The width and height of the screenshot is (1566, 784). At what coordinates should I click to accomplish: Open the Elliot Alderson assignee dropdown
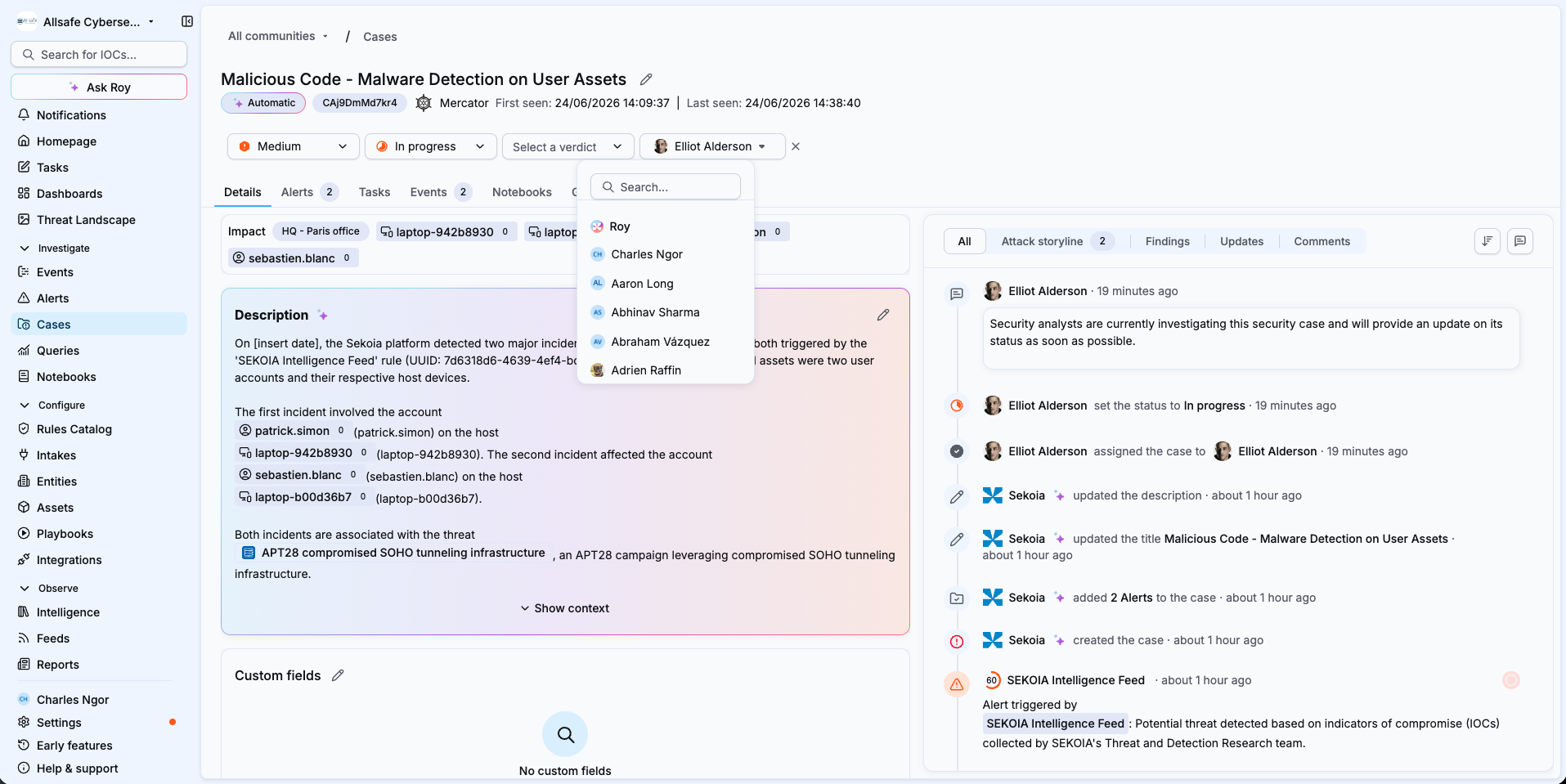tap(712, 146)
